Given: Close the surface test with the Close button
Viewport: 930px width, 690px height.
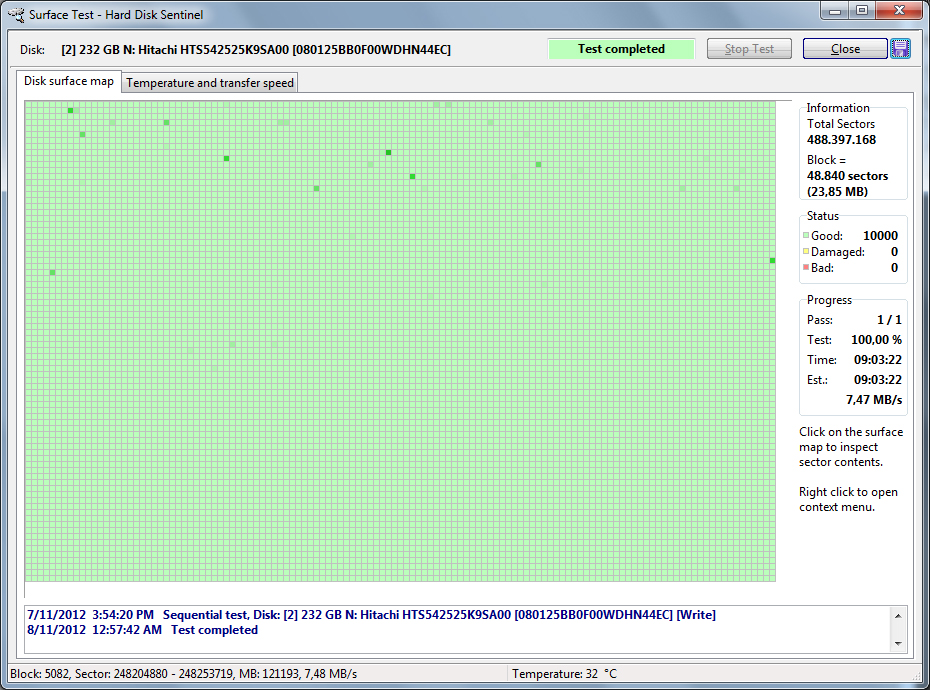Looking at the screenshot, I should coord(845,49).
